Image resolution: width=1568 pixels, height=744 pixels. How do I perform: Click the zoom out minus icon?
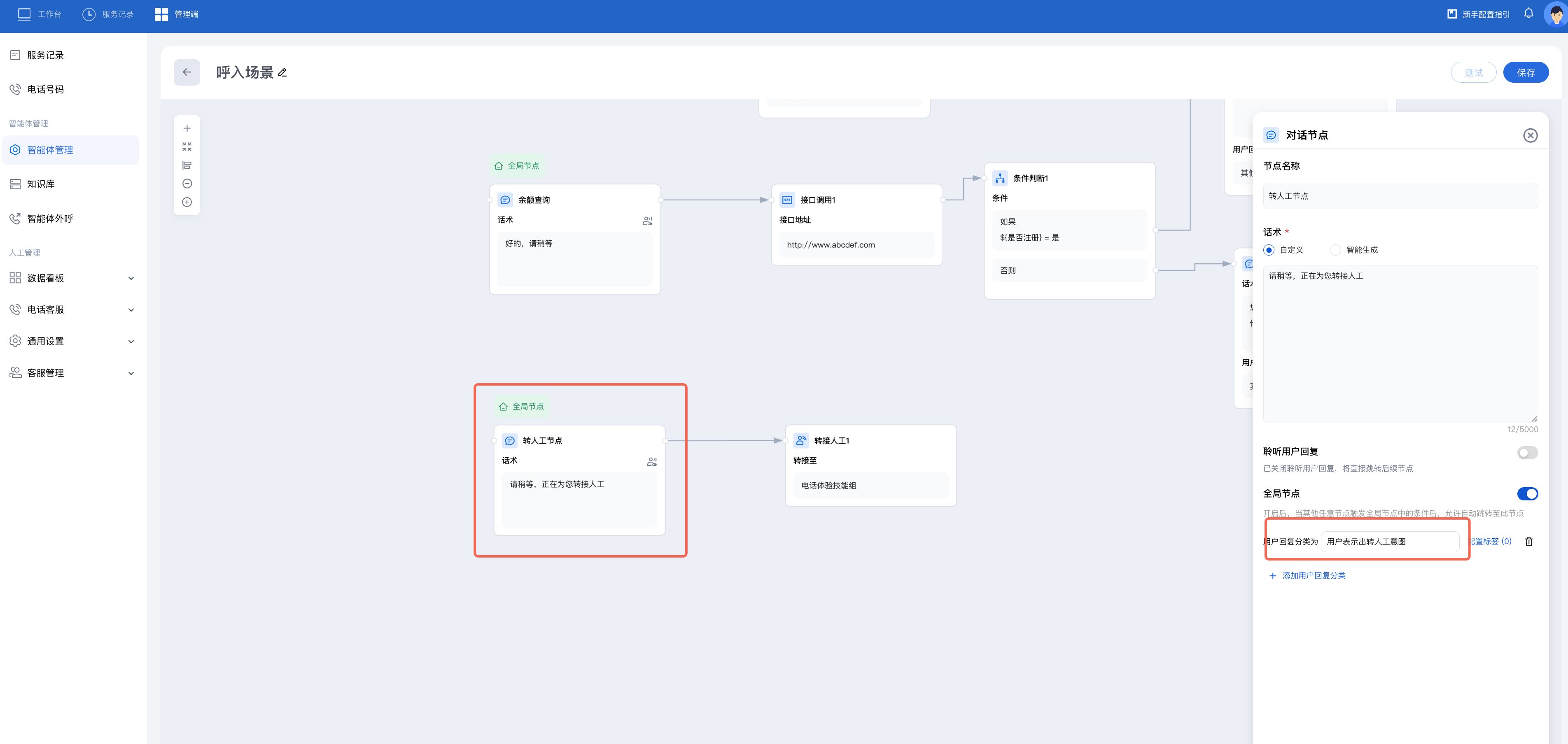click(x=187, y=184)
